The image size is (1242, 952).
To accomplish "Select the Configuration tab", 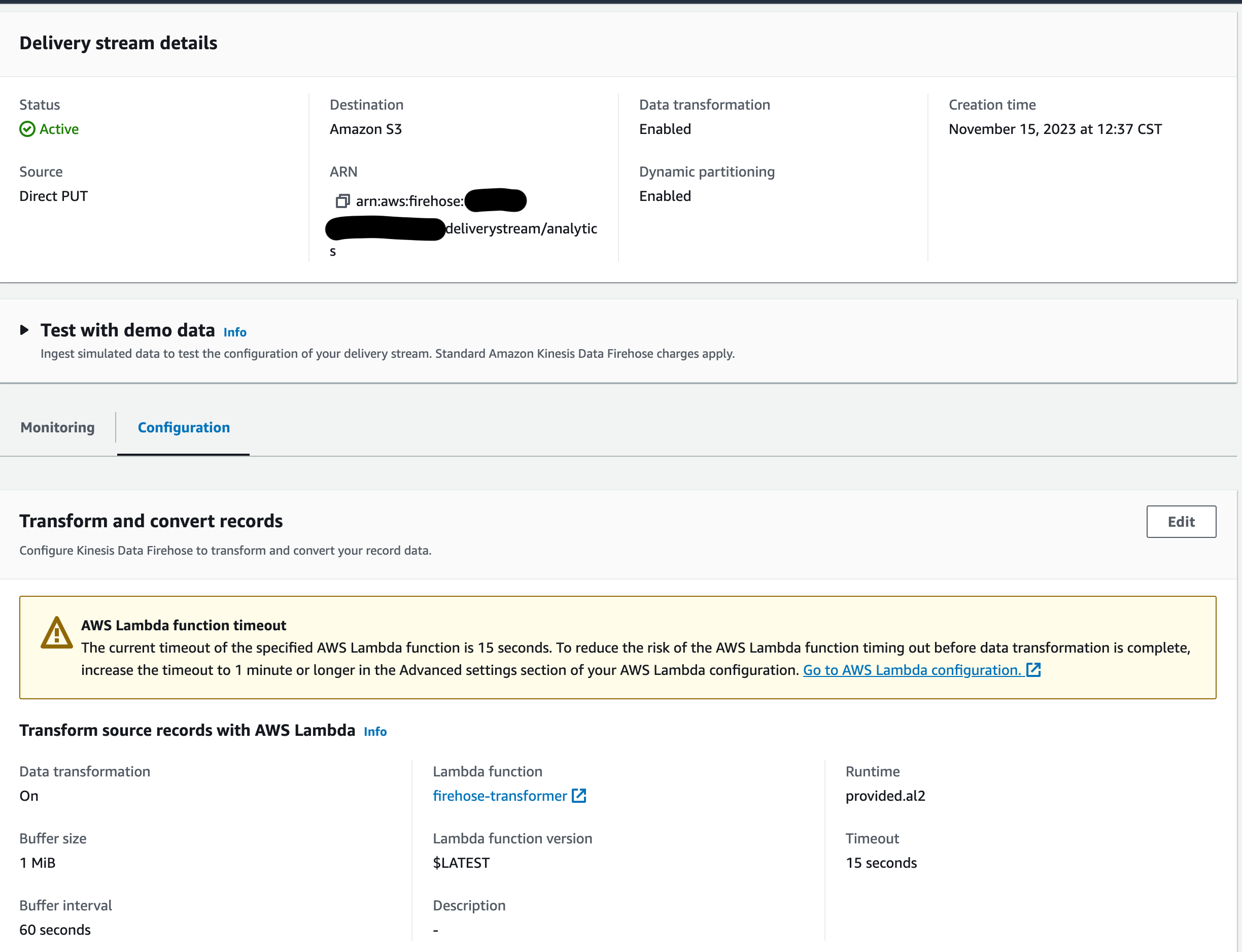I will click(x=184, y=427).
